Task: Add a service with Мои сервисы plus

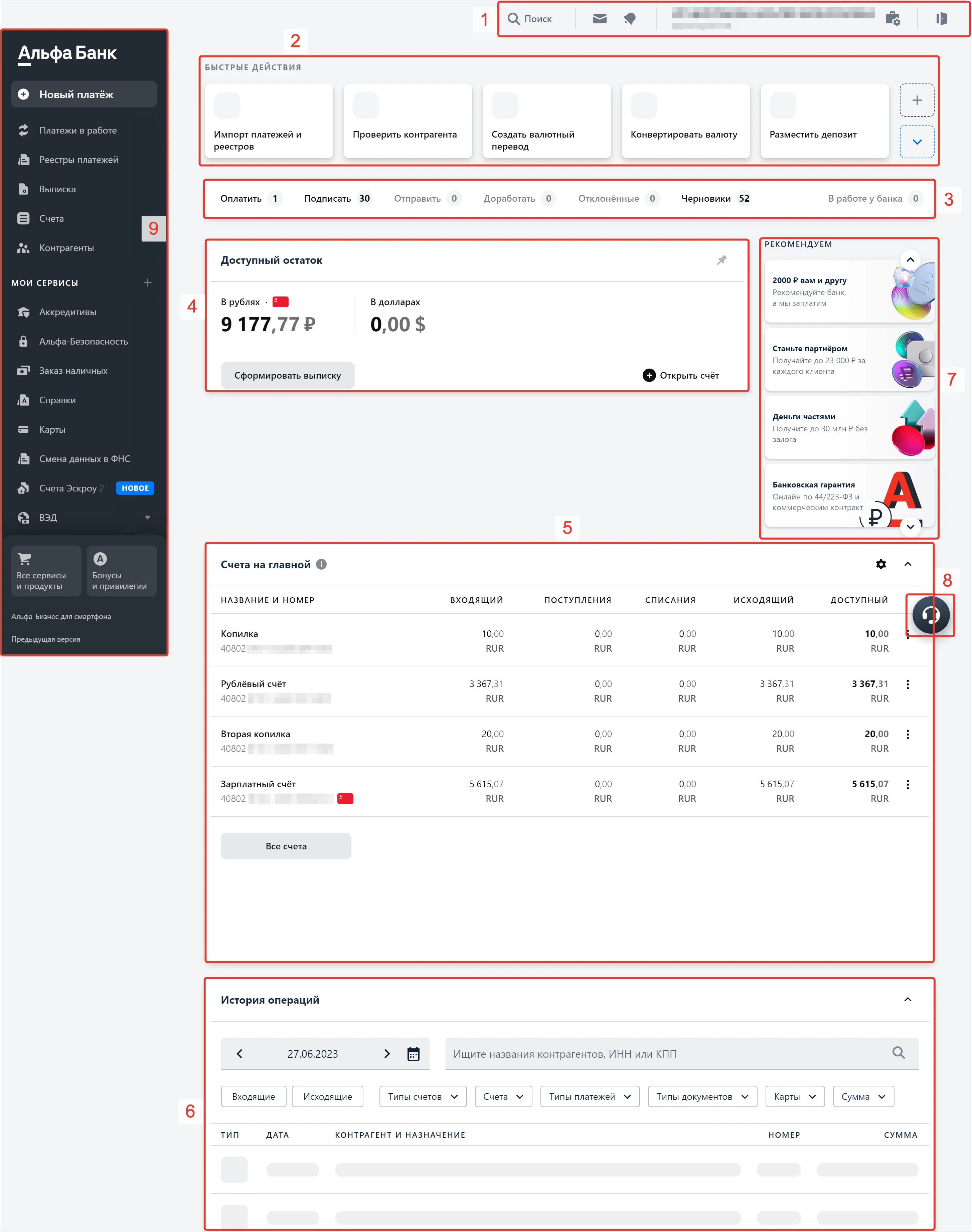Action: (147, 283)
